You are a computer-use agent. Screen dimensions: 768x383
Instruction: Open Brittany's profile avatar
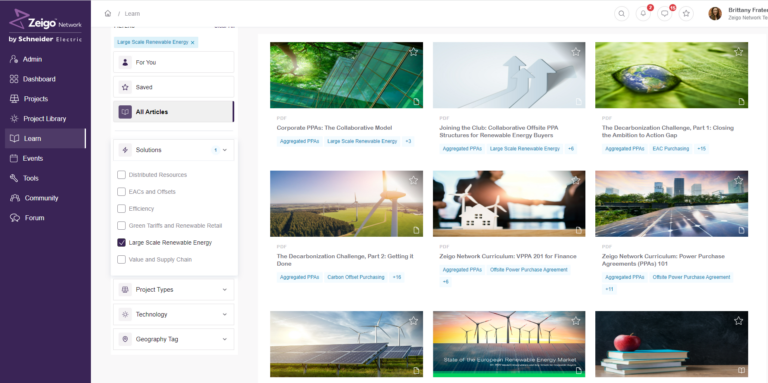(x=715, y=14)
